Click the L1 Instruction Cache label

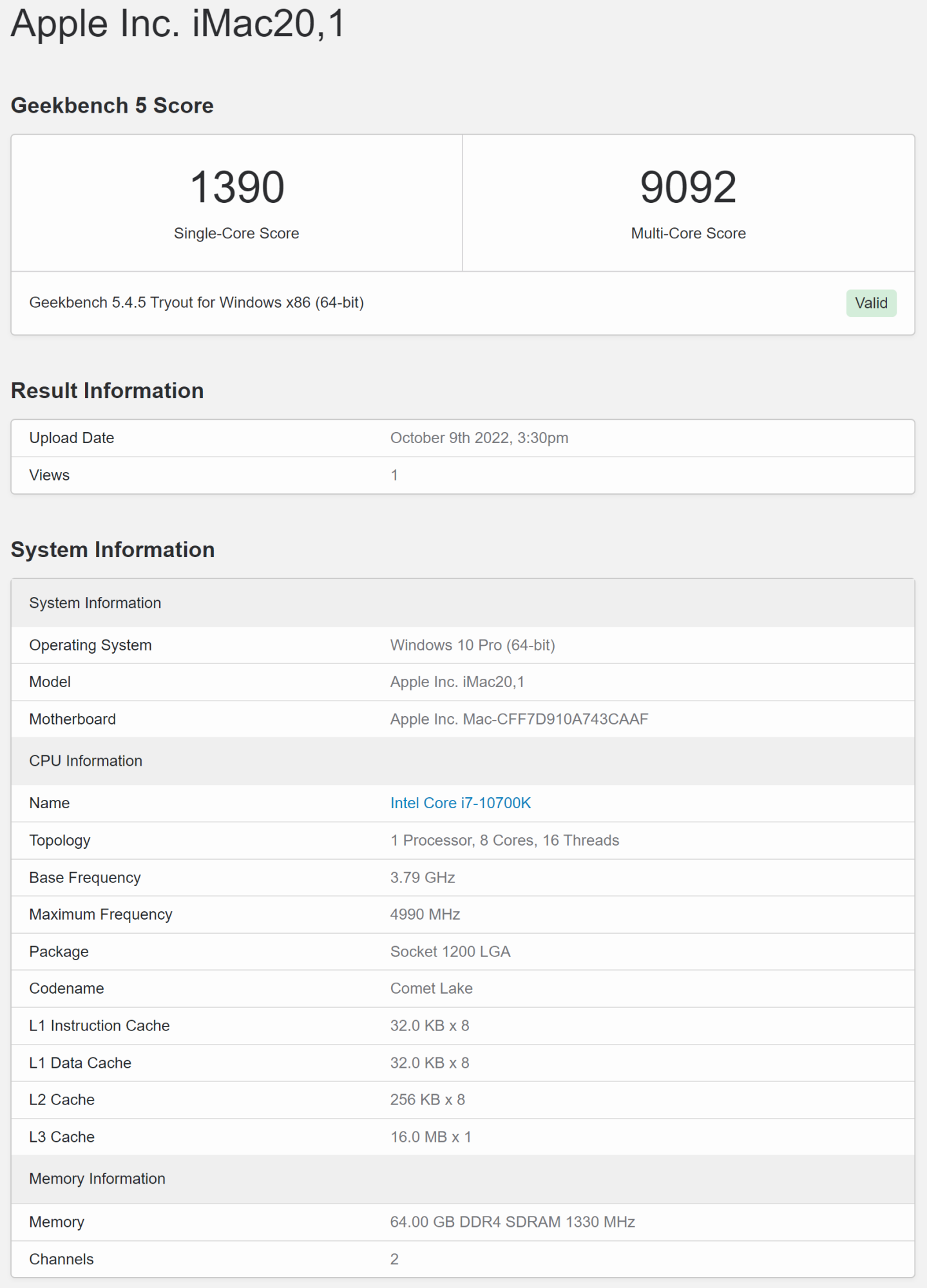click(99, 1026)
